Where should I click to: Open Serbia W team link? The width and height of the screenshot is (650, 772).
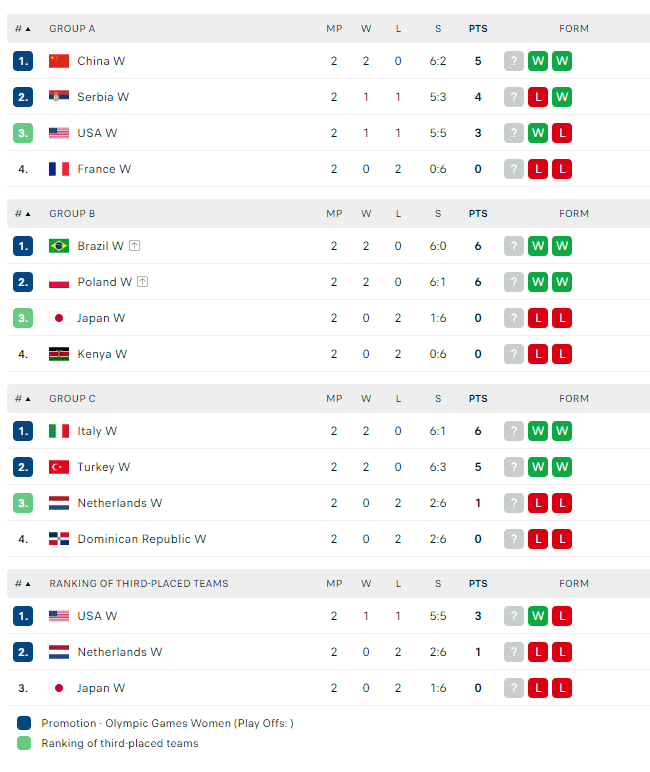pyautogui.click(x=103, y=97)
